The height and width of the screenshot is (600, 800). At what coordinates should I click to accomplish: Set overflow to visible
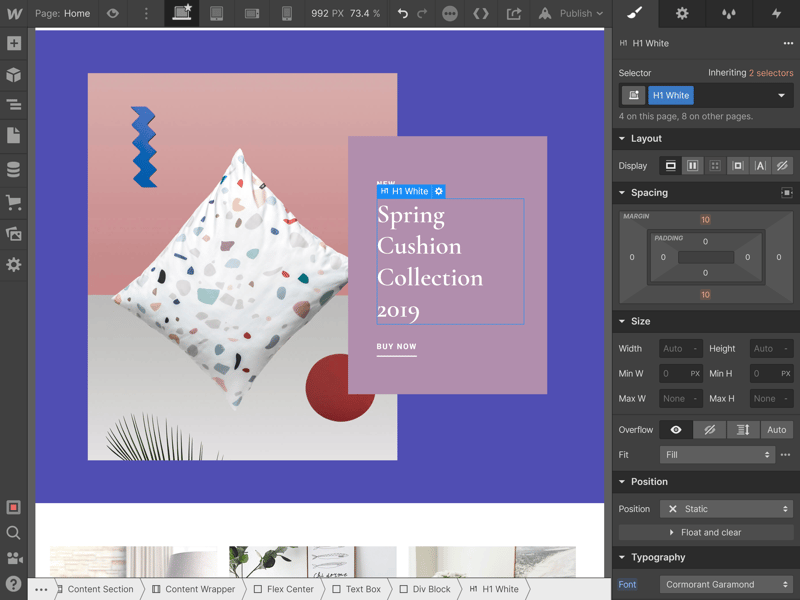(x=676, y=430)
